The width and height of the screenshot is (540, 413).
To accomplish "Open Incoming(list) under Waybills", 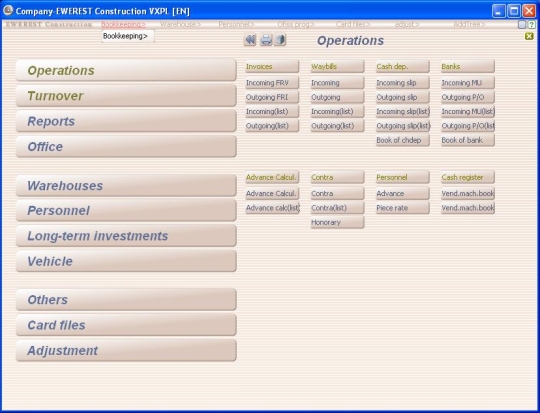I will click(337, 112).
